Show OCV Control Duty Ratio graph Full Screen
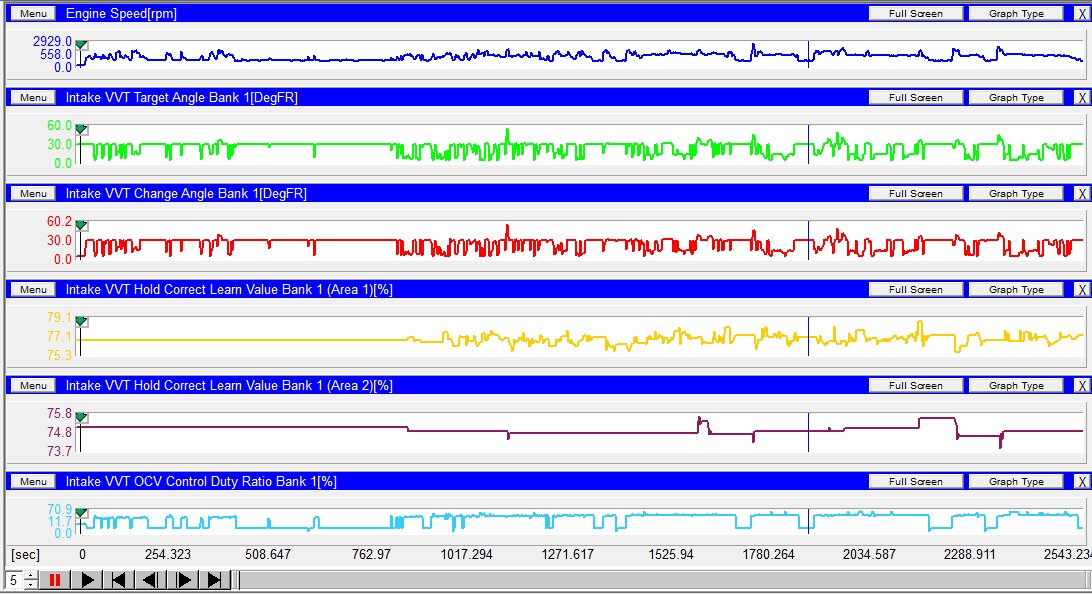Screen dimensions: 1092x595 [916, 481]
